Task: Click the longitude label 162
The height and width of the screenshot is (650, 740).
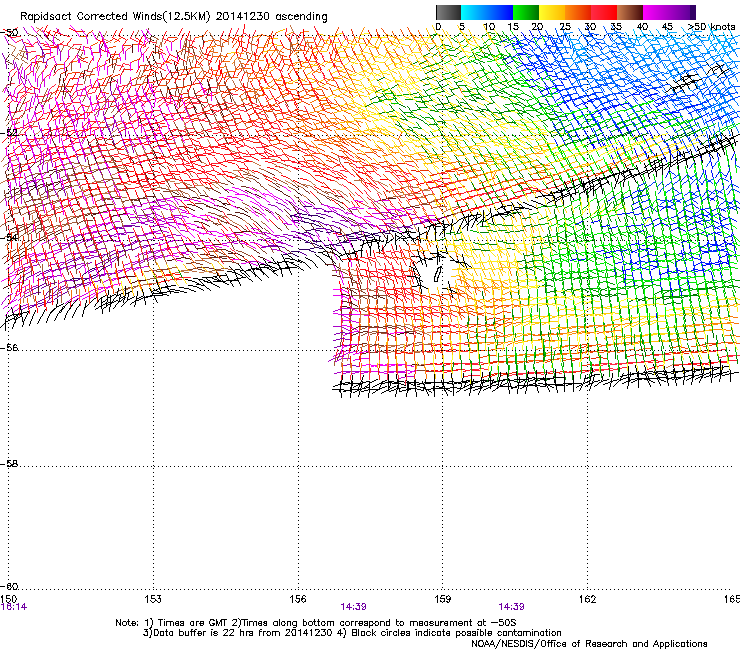Action: coord(587,599)
